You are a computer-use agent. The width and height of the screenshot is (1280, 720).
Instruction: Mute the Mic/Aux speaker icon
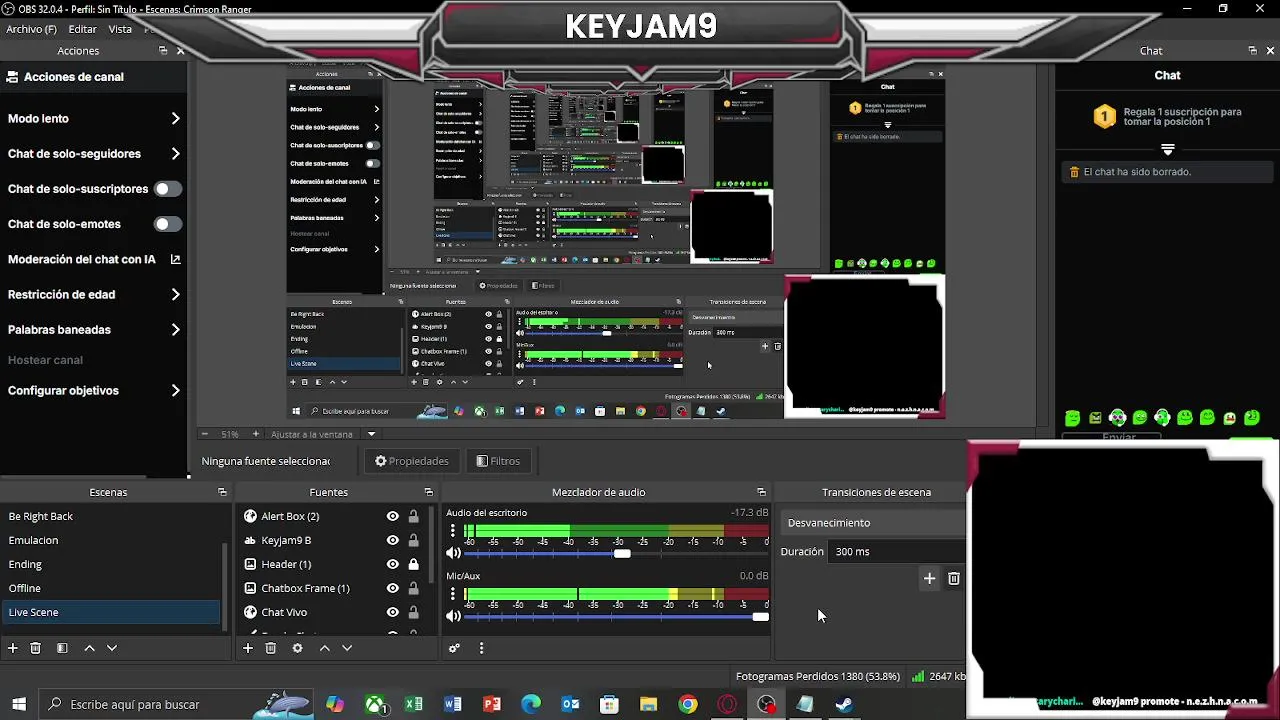pyautogui.click(x=453, y=616)
